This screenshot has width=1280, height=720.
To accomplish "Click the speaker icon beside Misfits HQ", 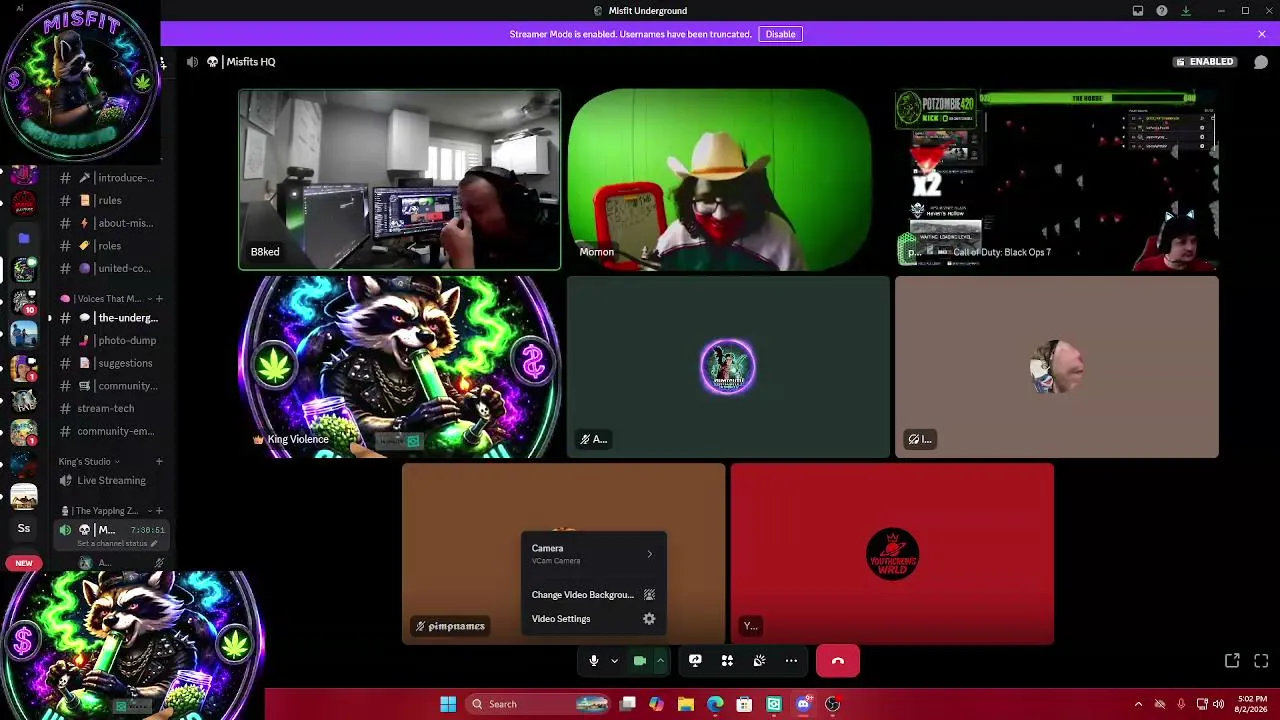I will pyautogui.click(x=192, y=62).
